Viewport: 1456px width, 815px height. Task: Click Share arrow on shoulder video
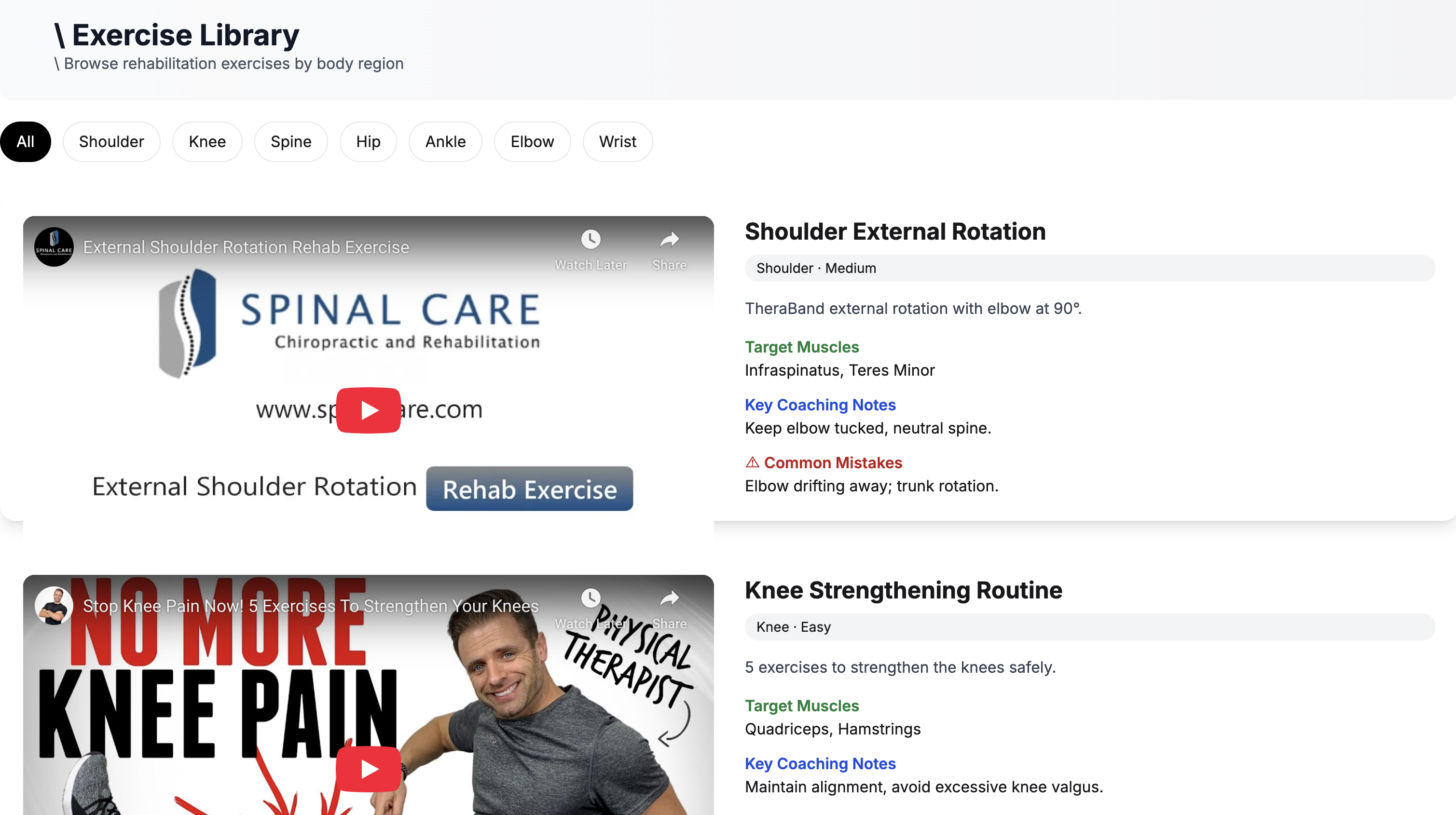[669, 240]
